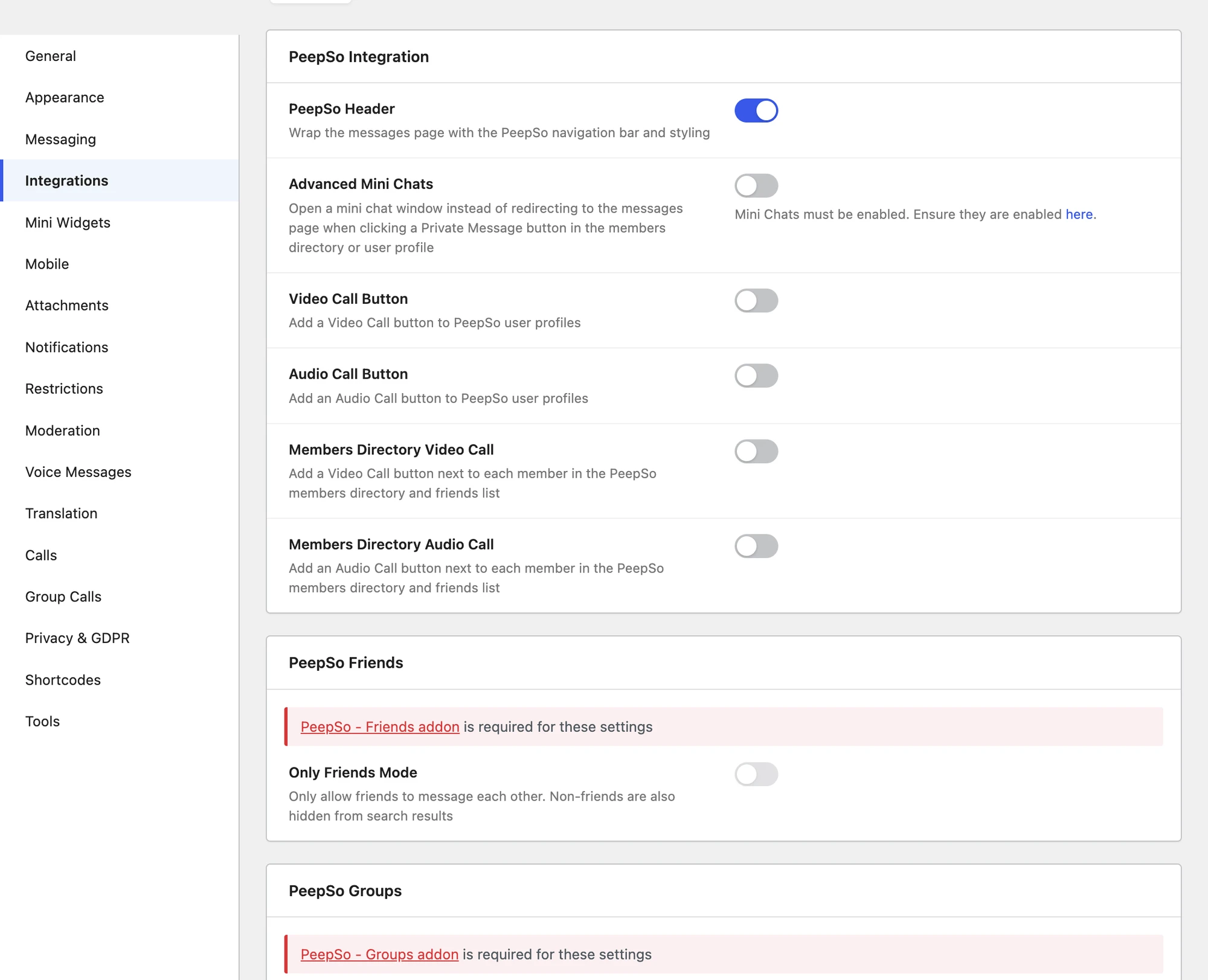Open the Mobile settings tab

120,264
